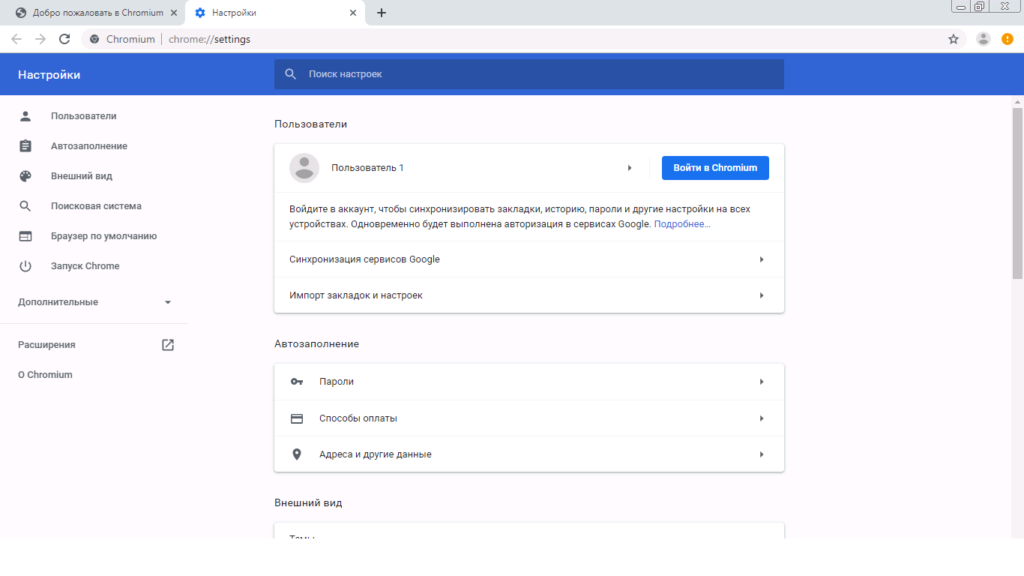Close the Chromium window
Viewport: 1024px width, 576px height.
(x=1005, y=7)
